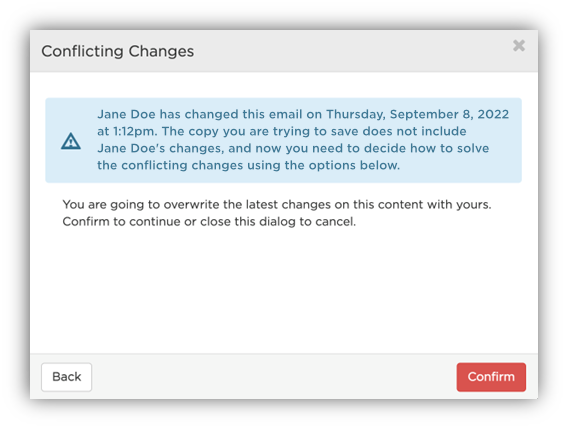Click the footer area between Back and Confirm

(274, 377)
